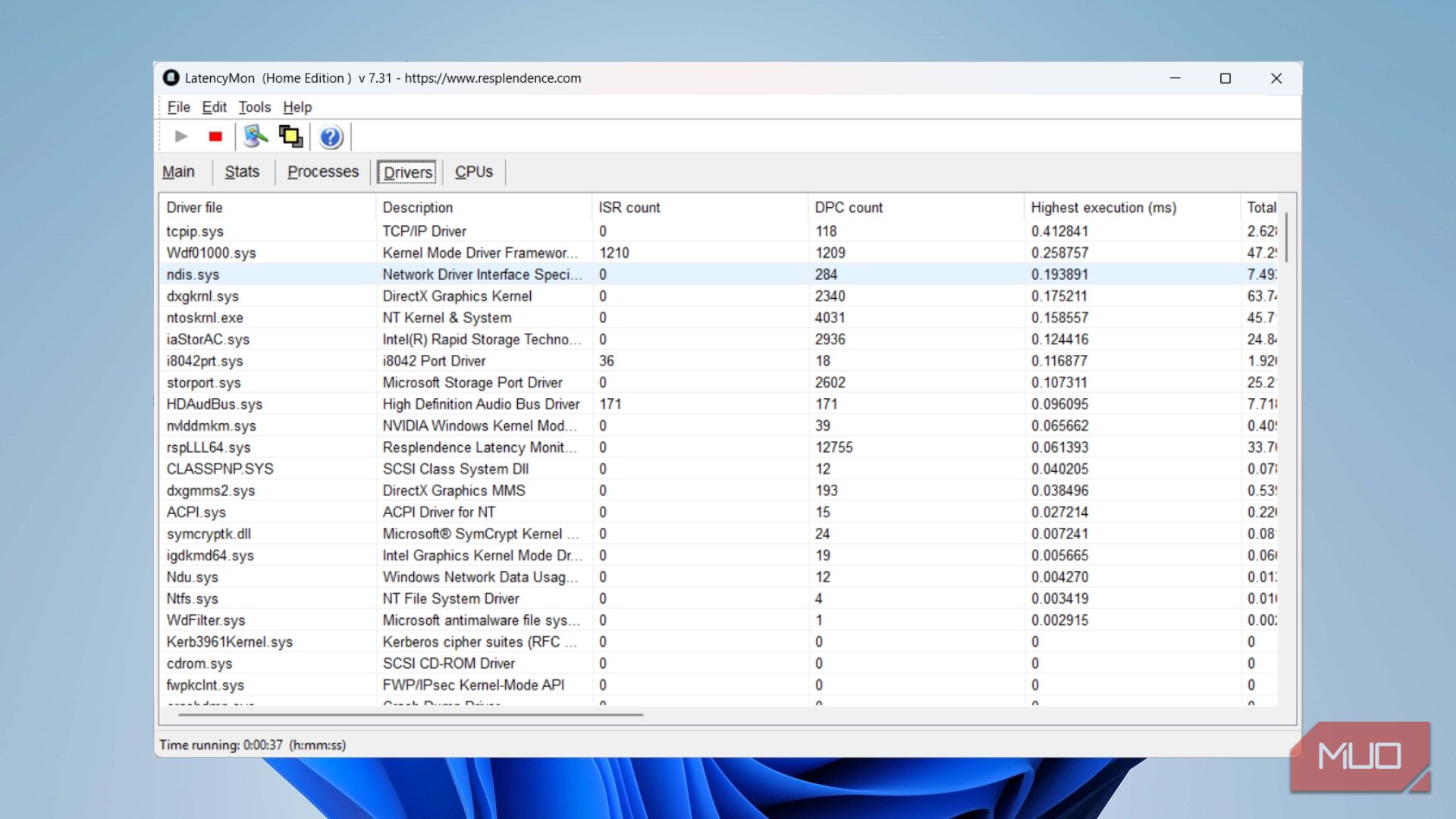
Task: Switch to the Main tab
Action: [x=178, y=171]
